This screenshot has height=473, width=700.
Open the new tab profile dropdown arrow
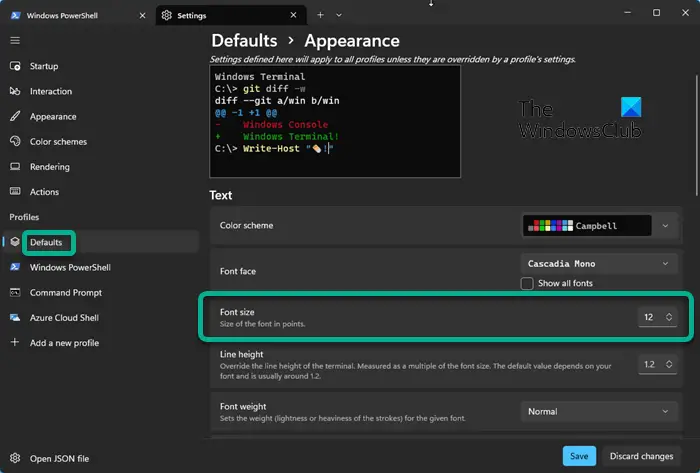pos(339,15)
